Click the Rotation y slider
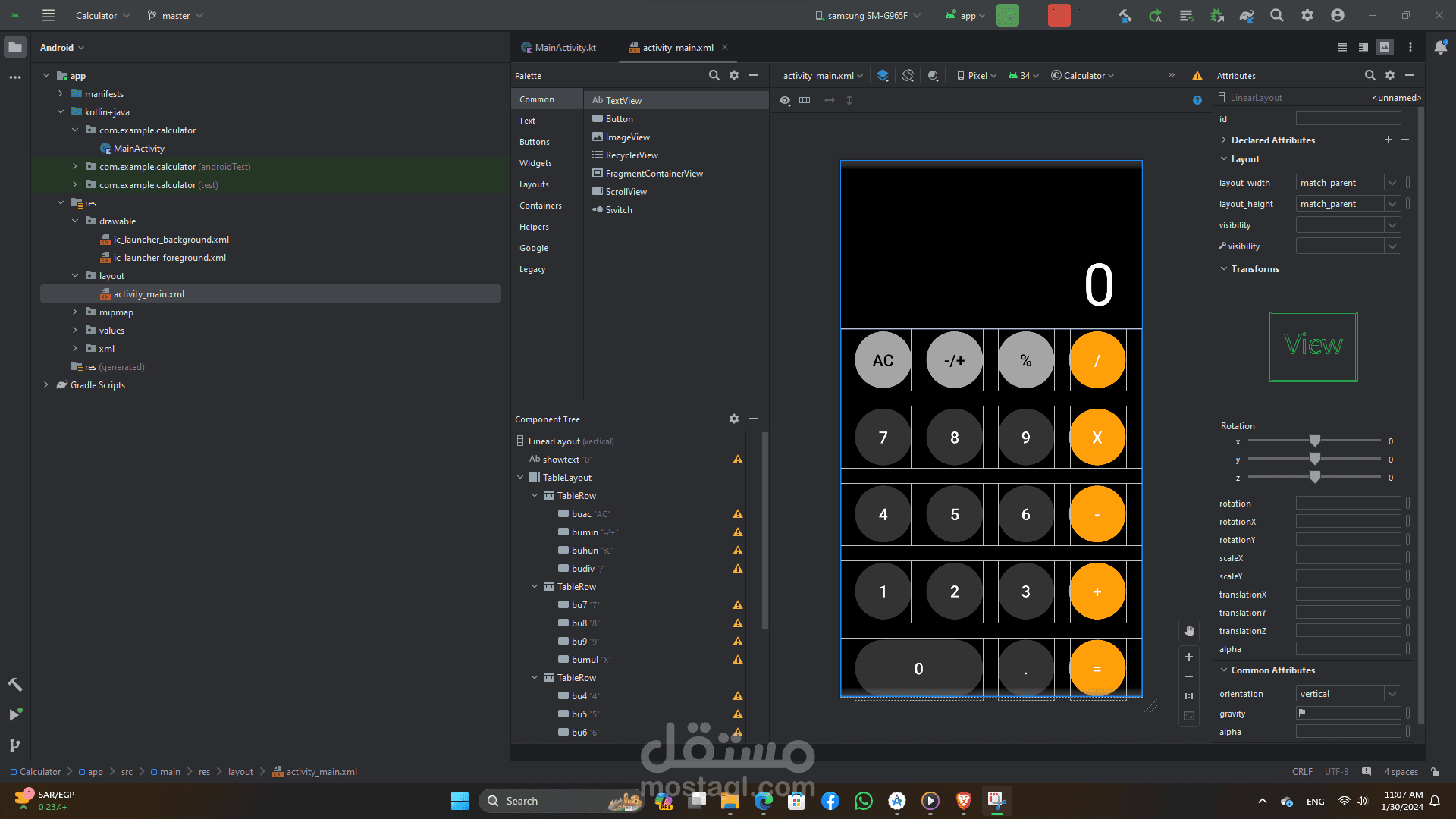Image resolution: width=1456 pixels, height=819 pixels. tap(1314, 459)
